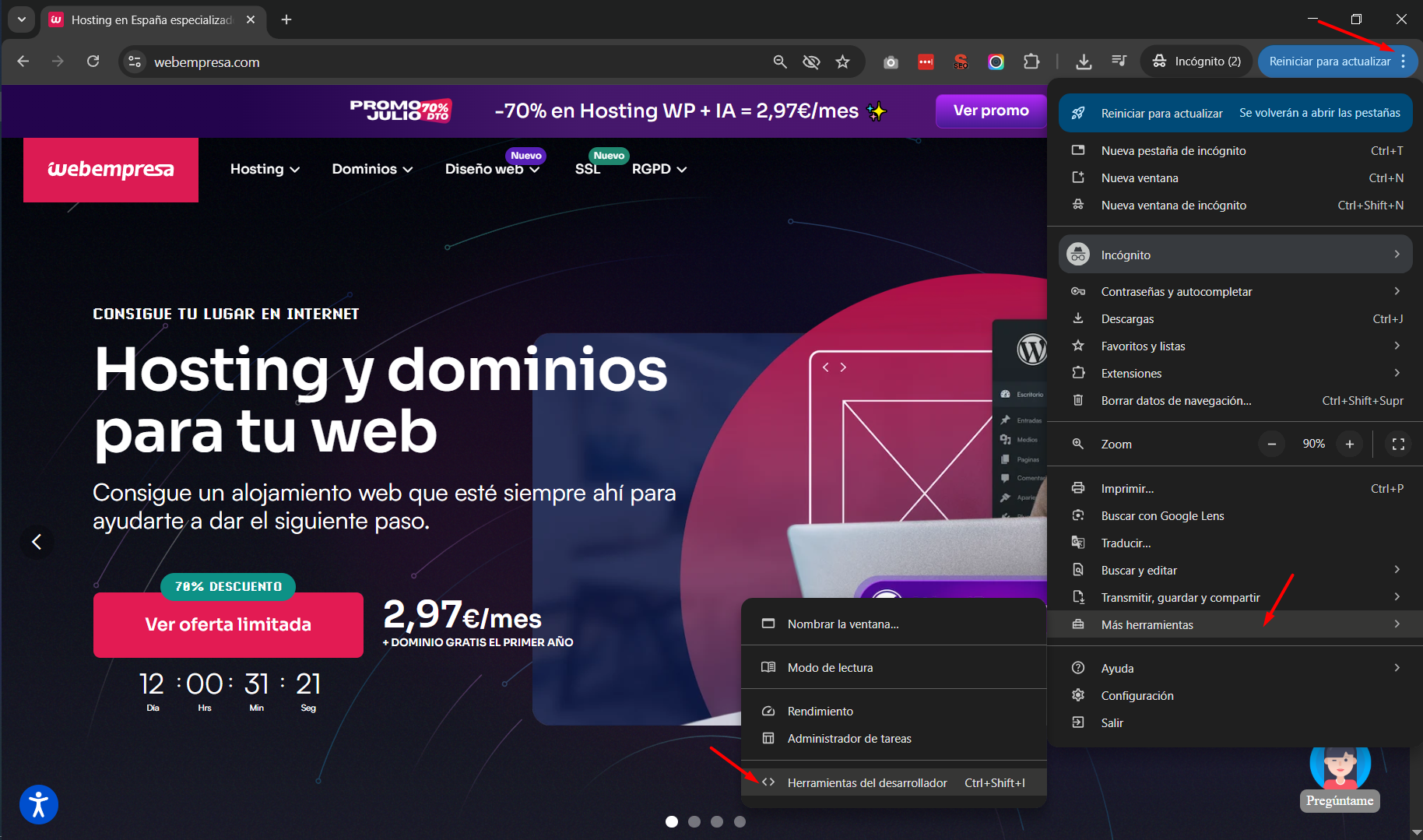Reload the webempresa page
1423x840 pixels.
coord(93,62)
